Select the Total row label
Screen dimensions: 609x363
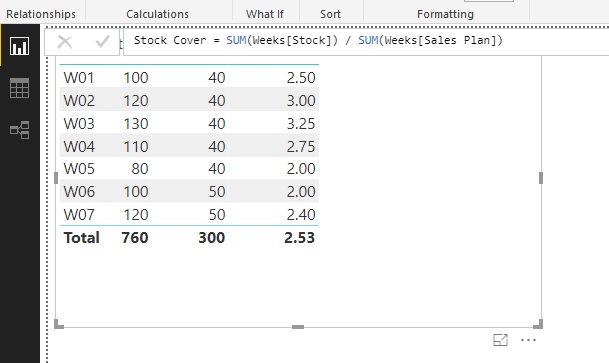(x=82, y=238)
